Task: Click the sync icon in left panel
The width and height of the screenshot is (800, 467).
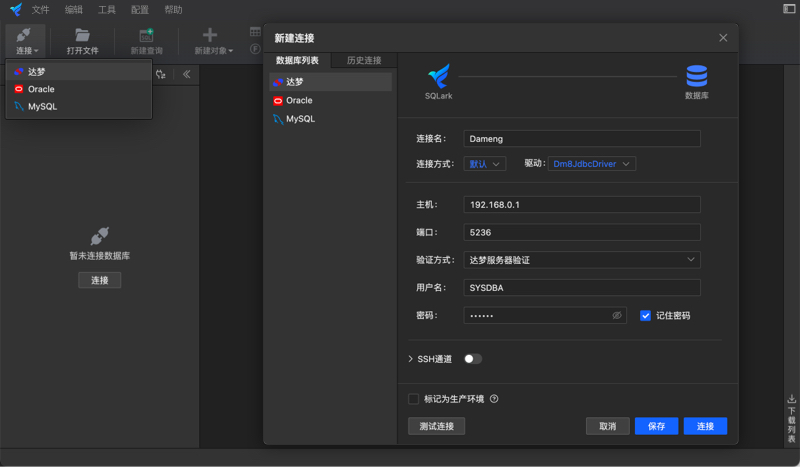Action: click(x=161, y=75)
